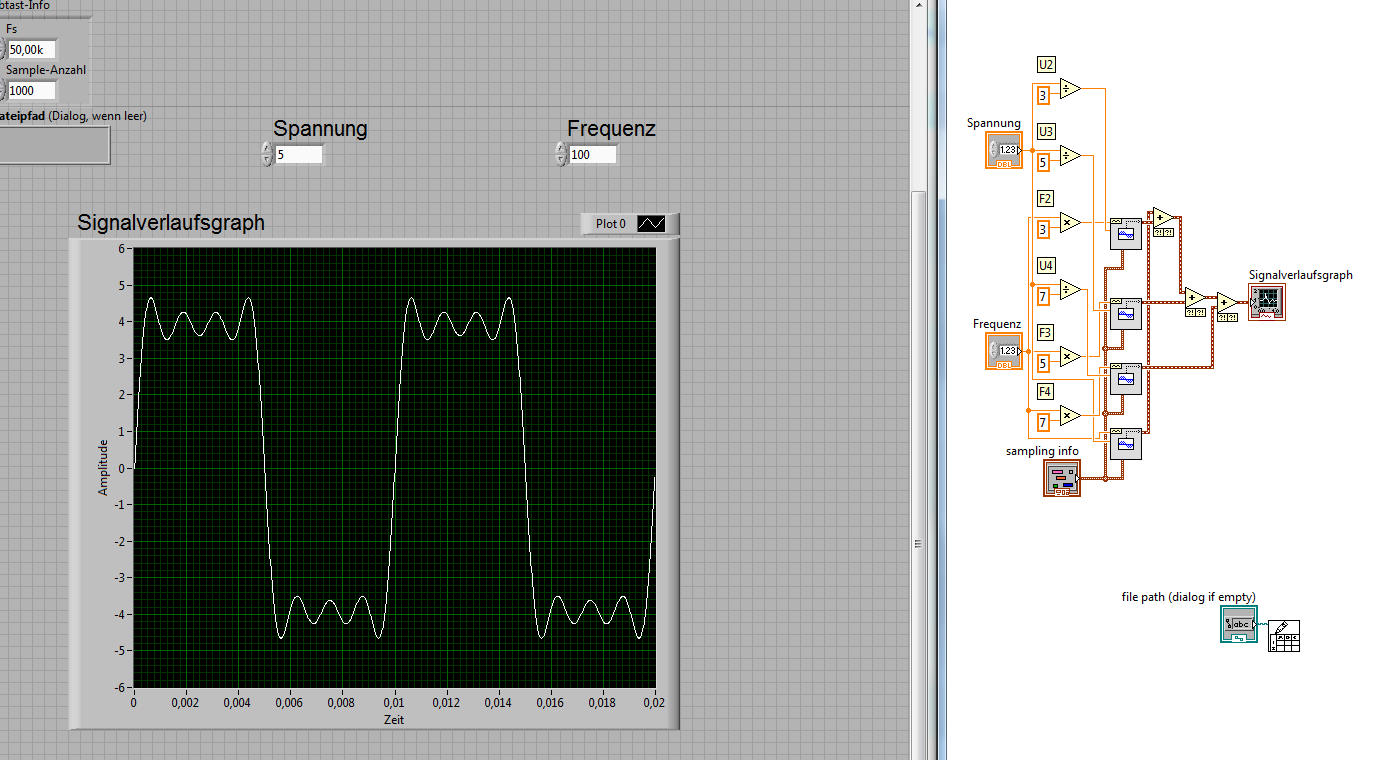
Task: Click the constant 5 wired to F3 multiply
Action: 1043,363
